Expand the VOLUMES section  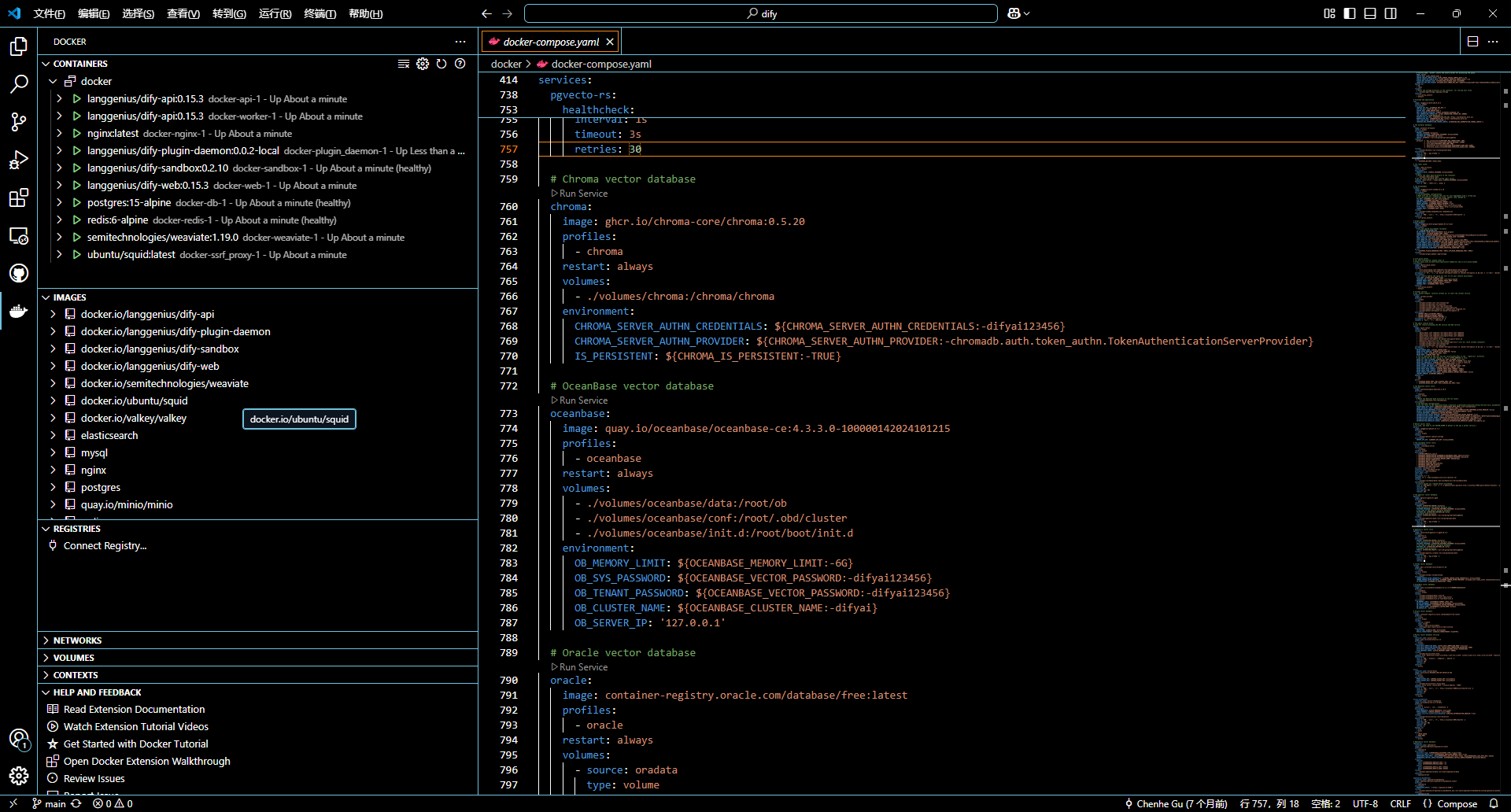tap(73, 658)
